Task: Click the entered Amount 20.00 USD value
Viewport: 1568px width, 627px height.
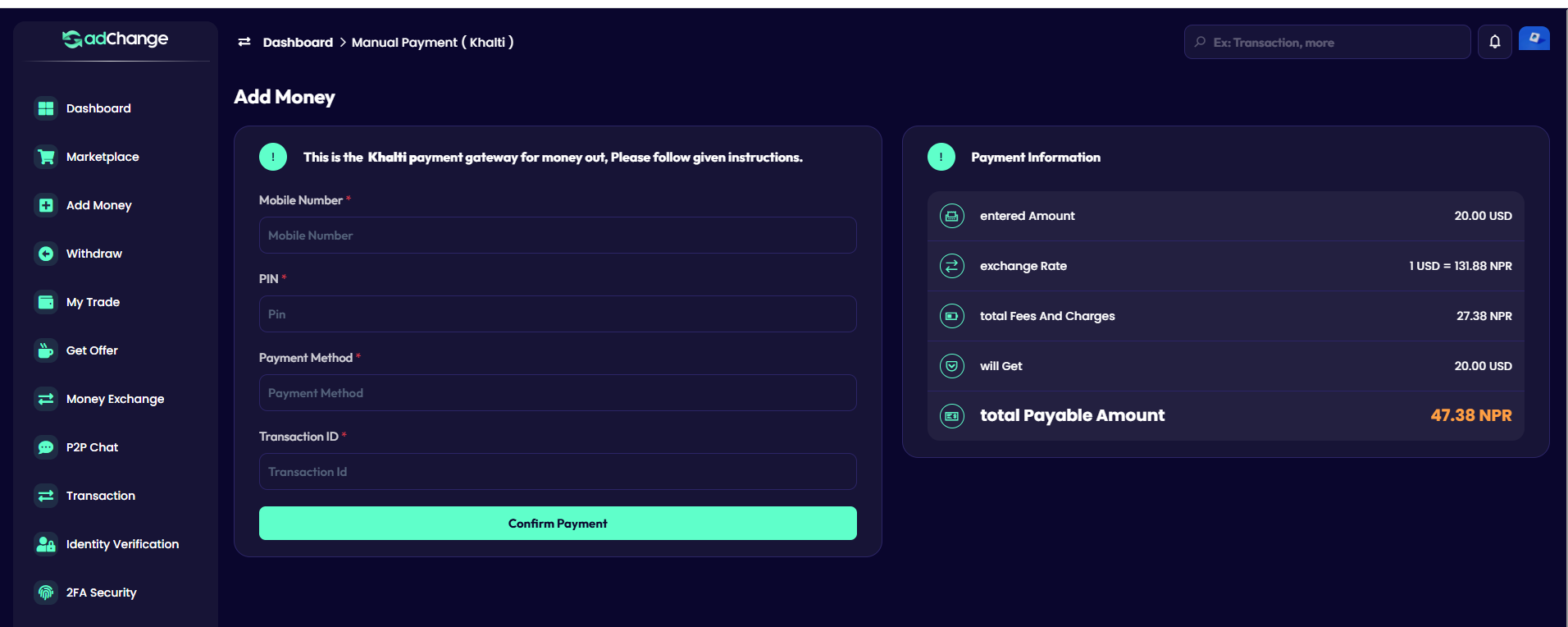Action: tap(1484, 216)
